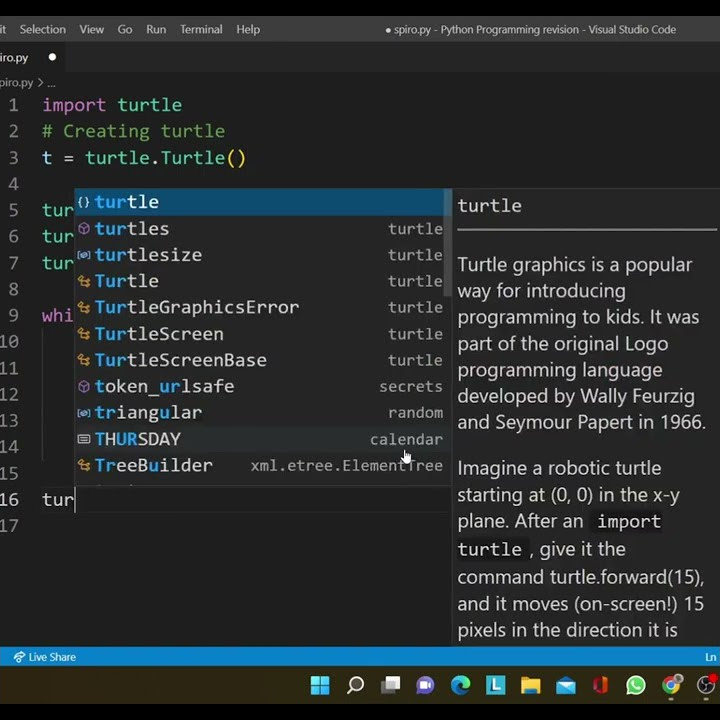Click the class icon beside 'TreeBuilder'
Screen dimensions: 720x720
[x=84, y=466]
